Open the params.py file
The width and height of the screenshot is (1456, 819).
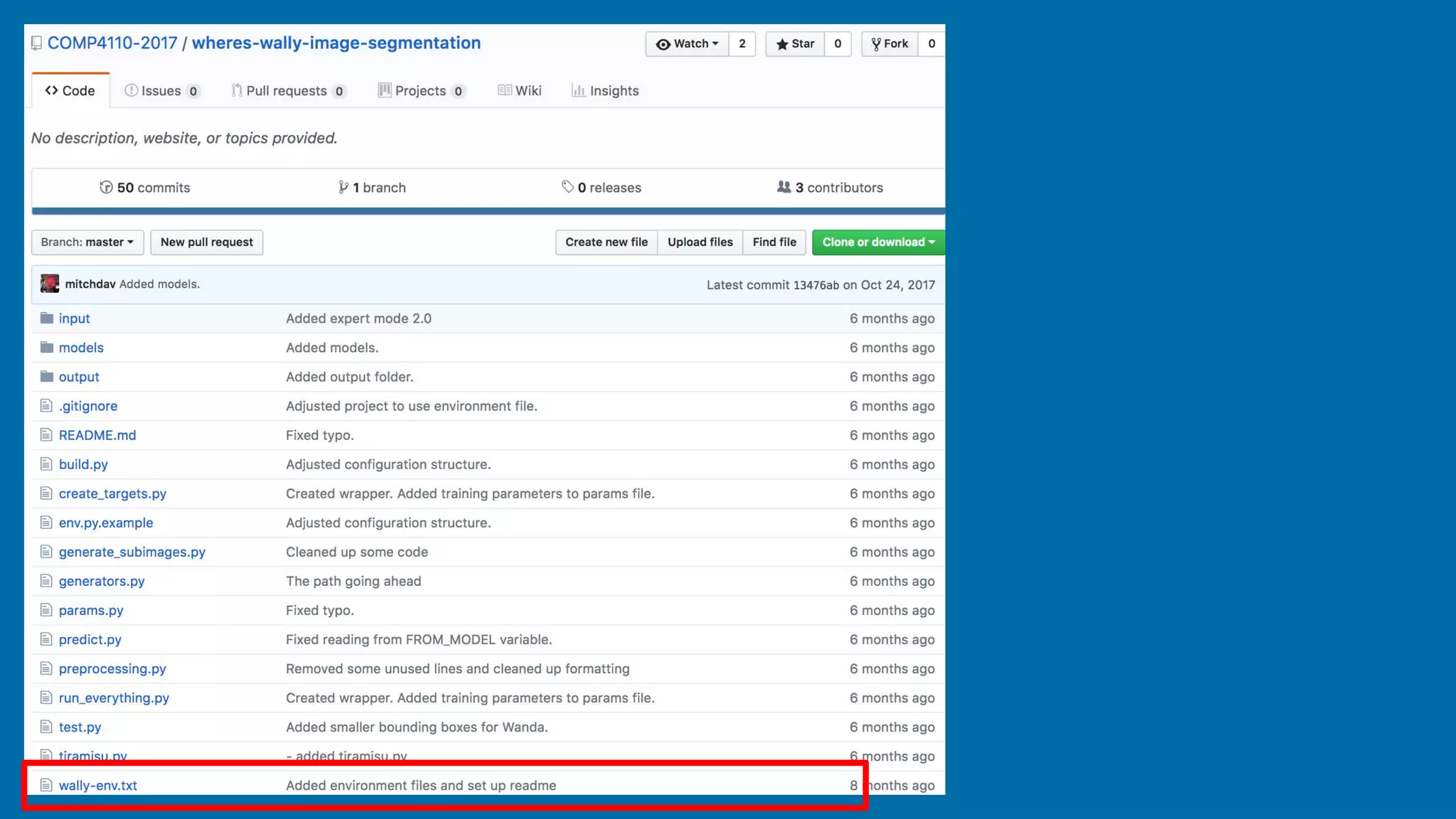click(91, 610)
